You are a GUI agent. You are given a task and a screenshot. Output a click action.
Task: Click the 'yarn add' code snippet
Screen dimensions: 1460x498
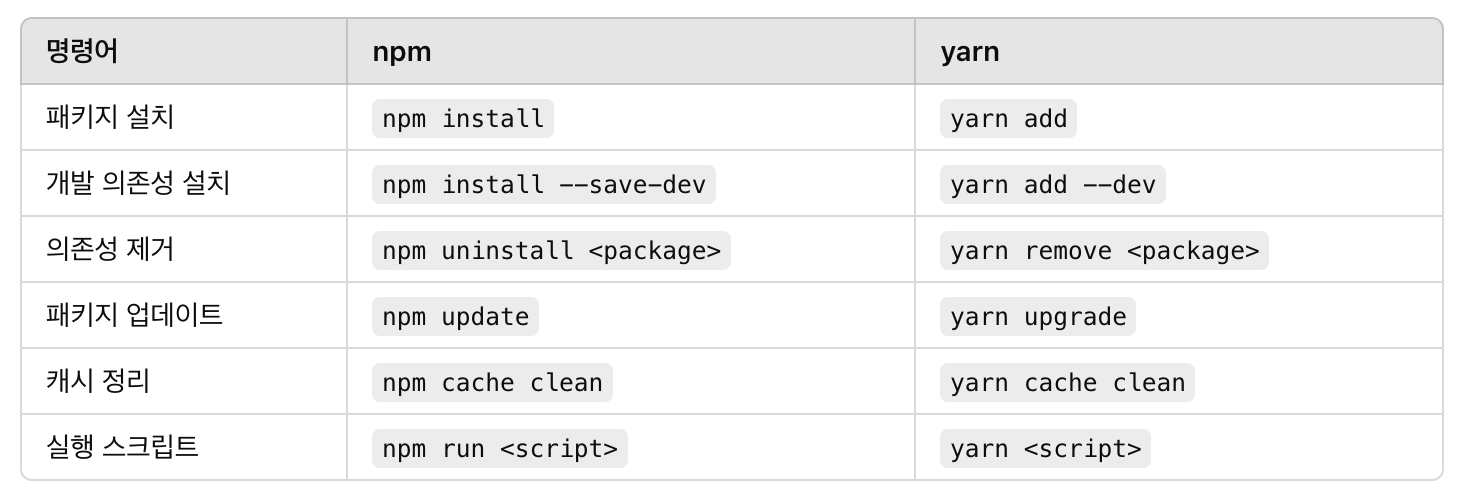1008,119
